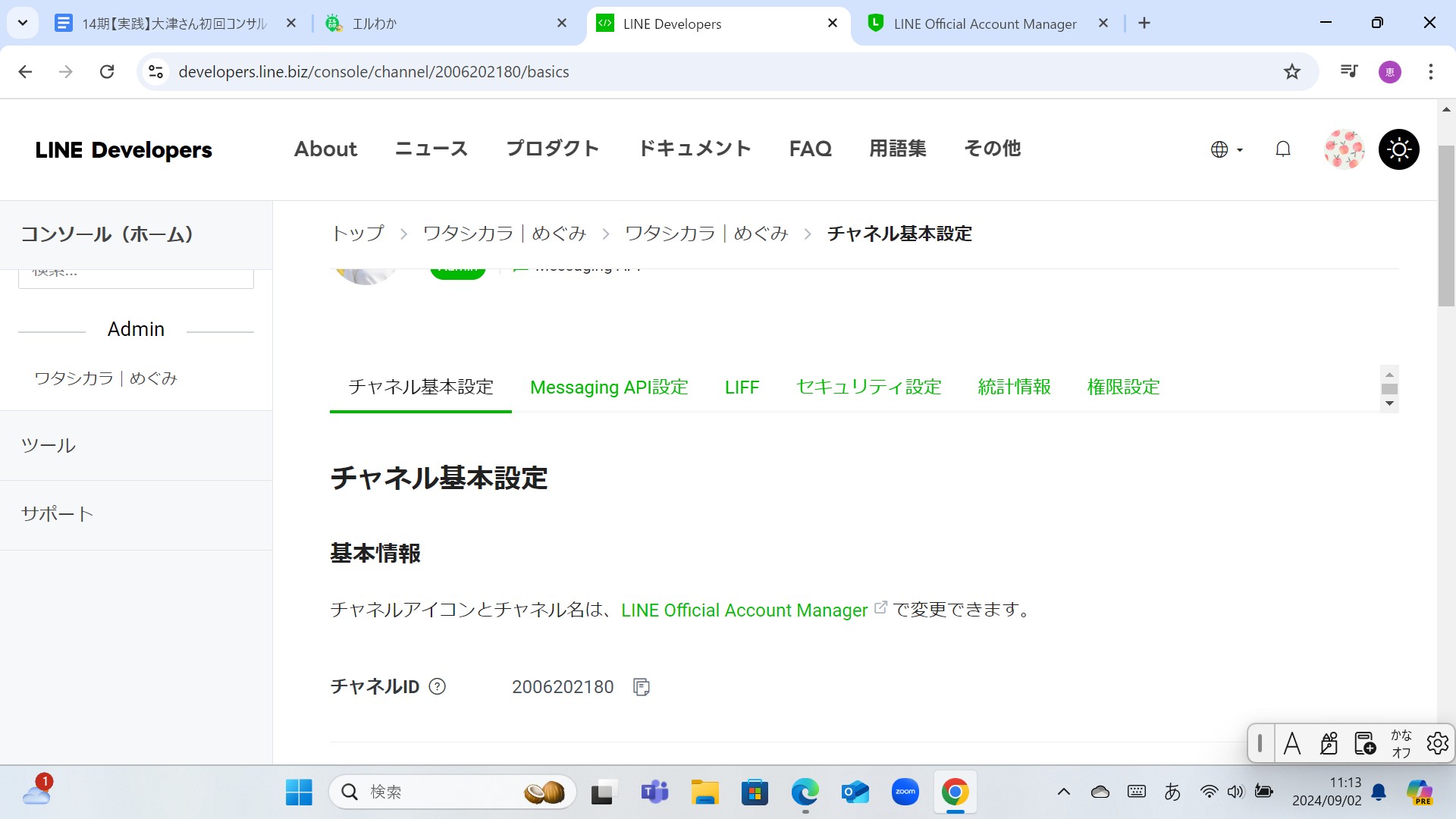
Task: Open Microsoft Teams from the taskbar
Action: pyautogui.click(x=654, y=792)
